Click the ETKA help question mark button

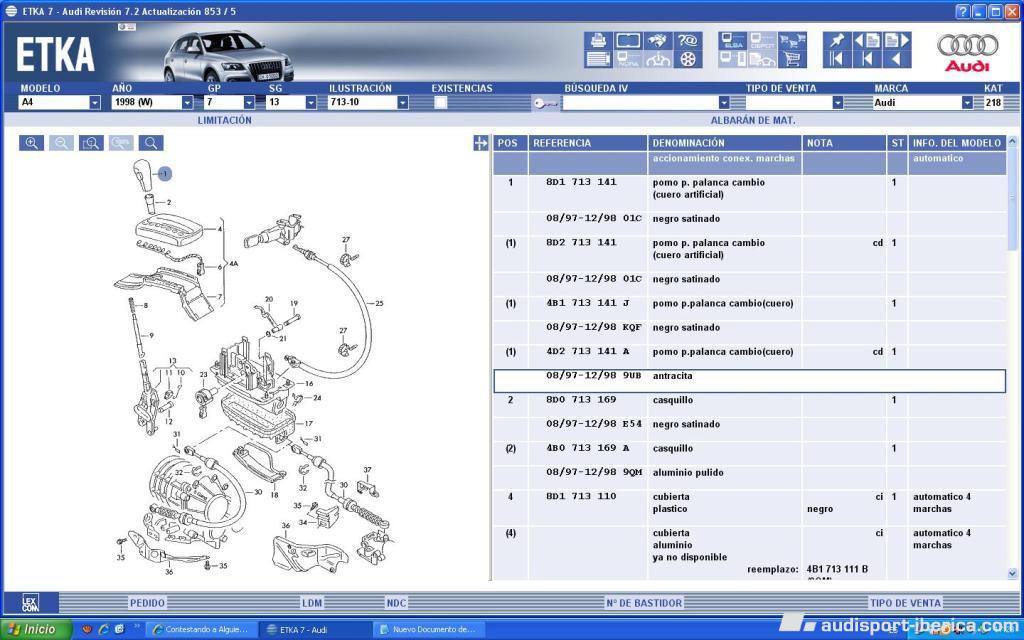point(963,11)
